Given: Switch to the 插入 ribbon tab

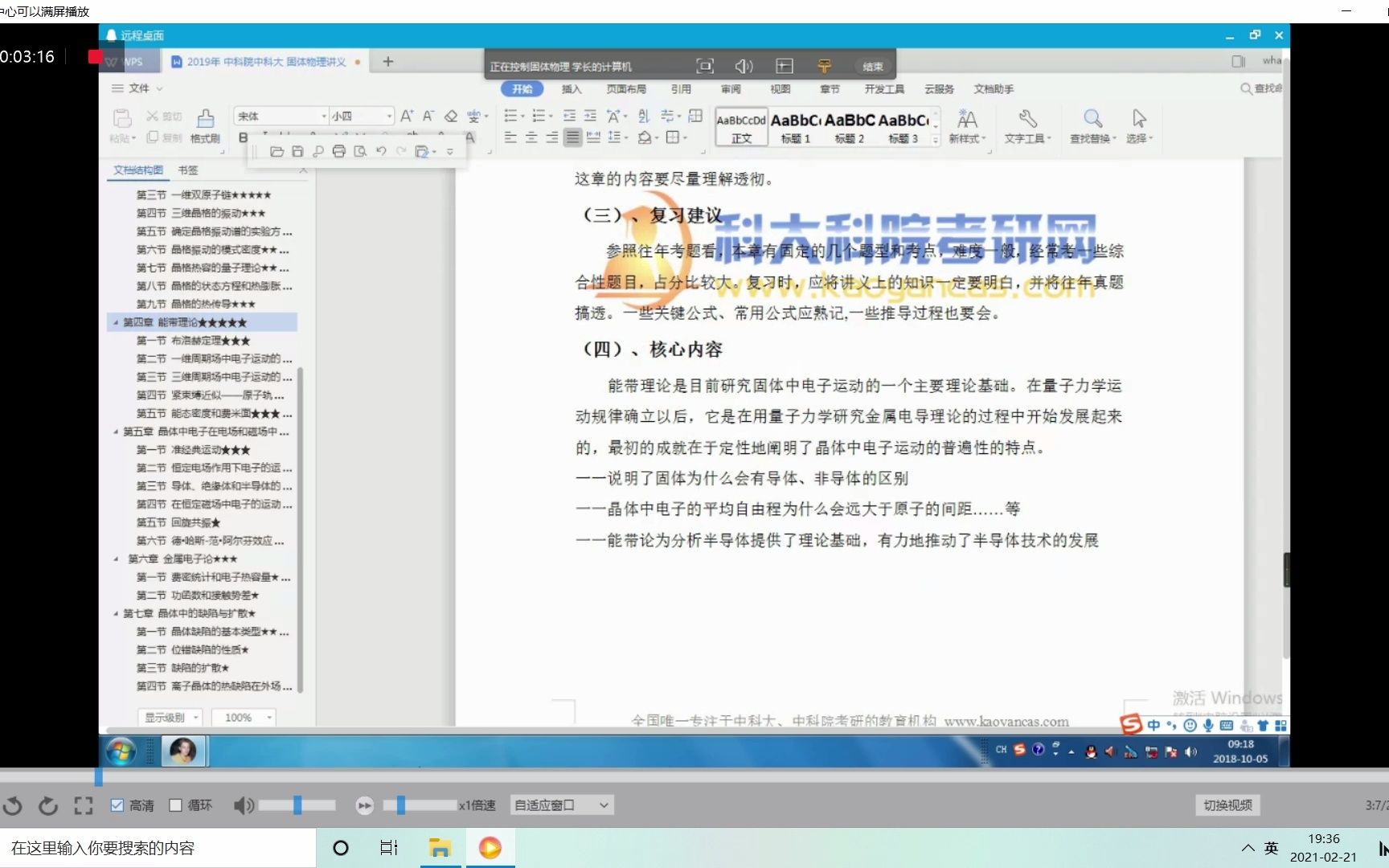Looking at the screenshot, I should (572, 89).
